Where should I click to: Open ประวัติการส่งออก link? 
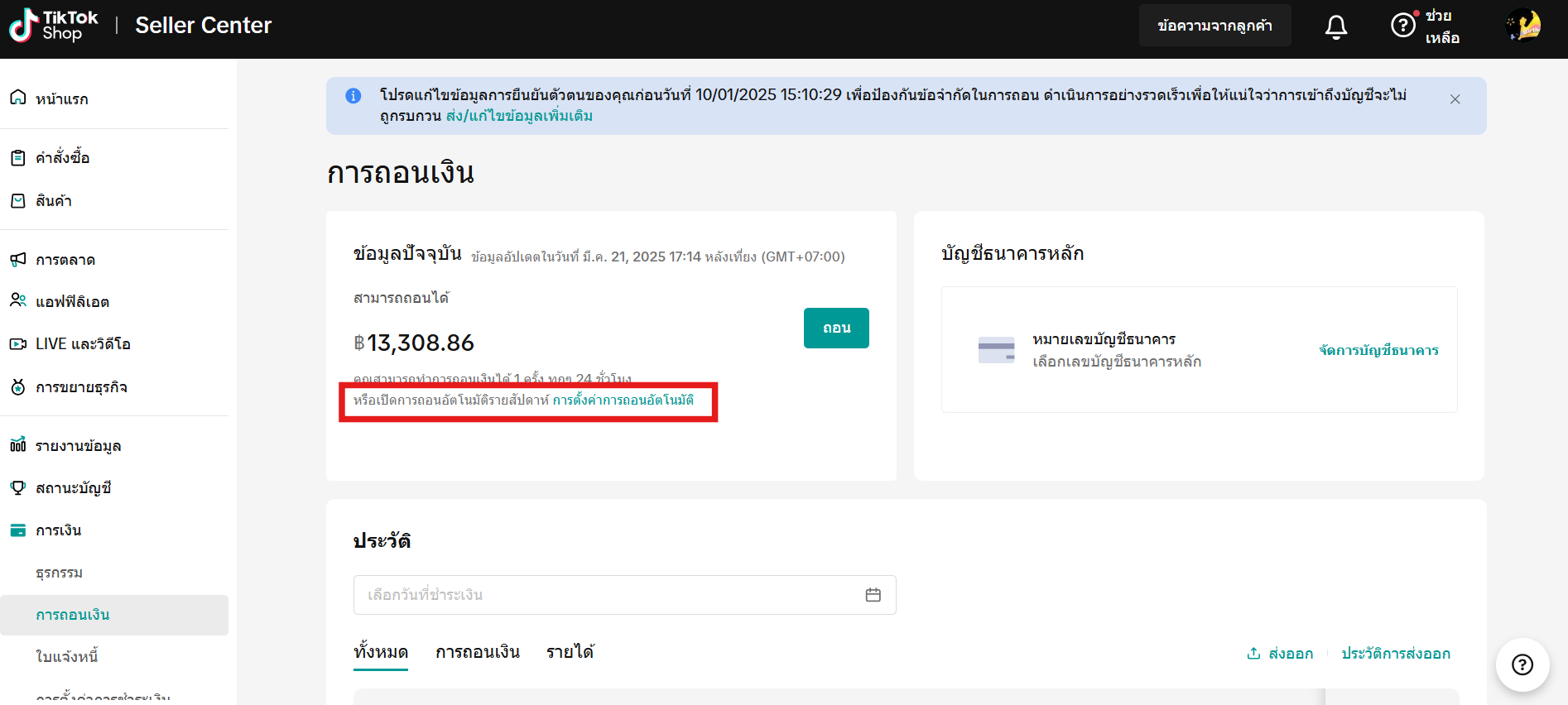point(1396,654)
